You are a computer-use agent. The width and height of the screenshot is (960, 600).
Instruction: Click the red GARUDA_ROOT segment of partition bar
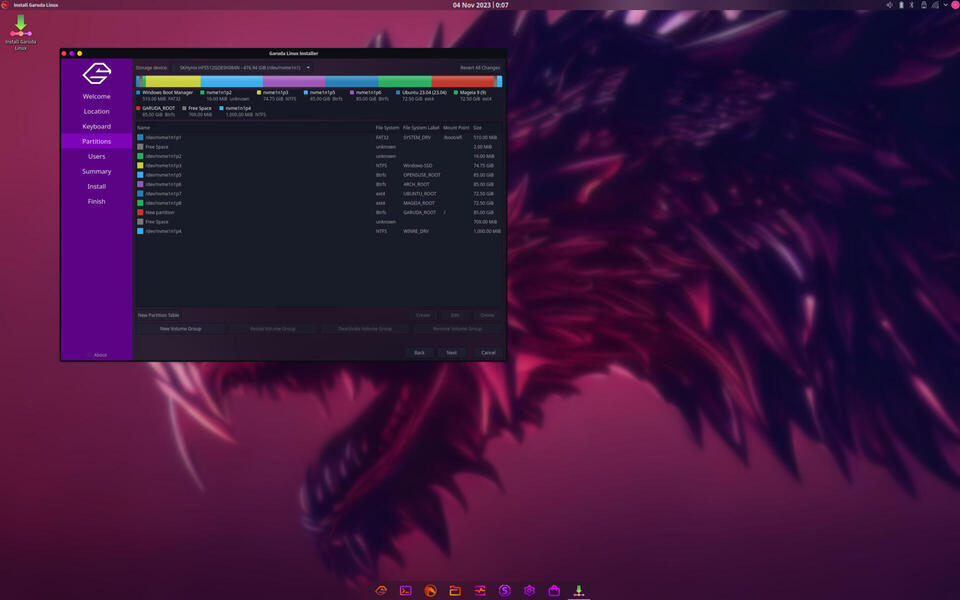(x=463, y=81)
